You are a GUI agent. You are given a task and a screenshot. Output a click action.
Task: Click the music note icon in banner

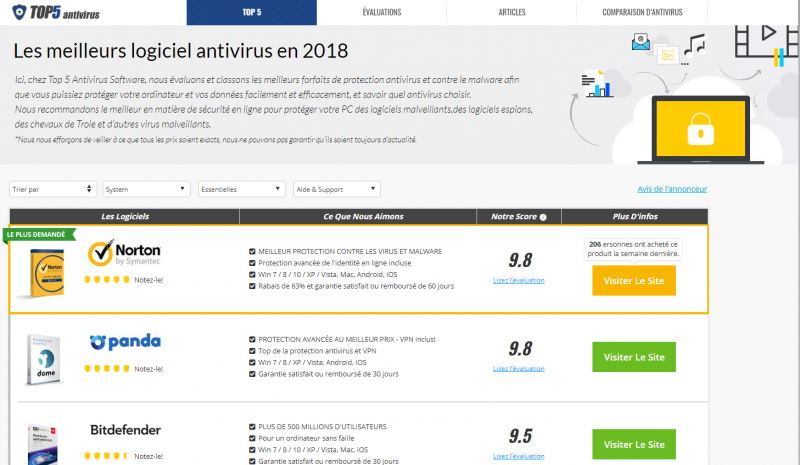694,45
